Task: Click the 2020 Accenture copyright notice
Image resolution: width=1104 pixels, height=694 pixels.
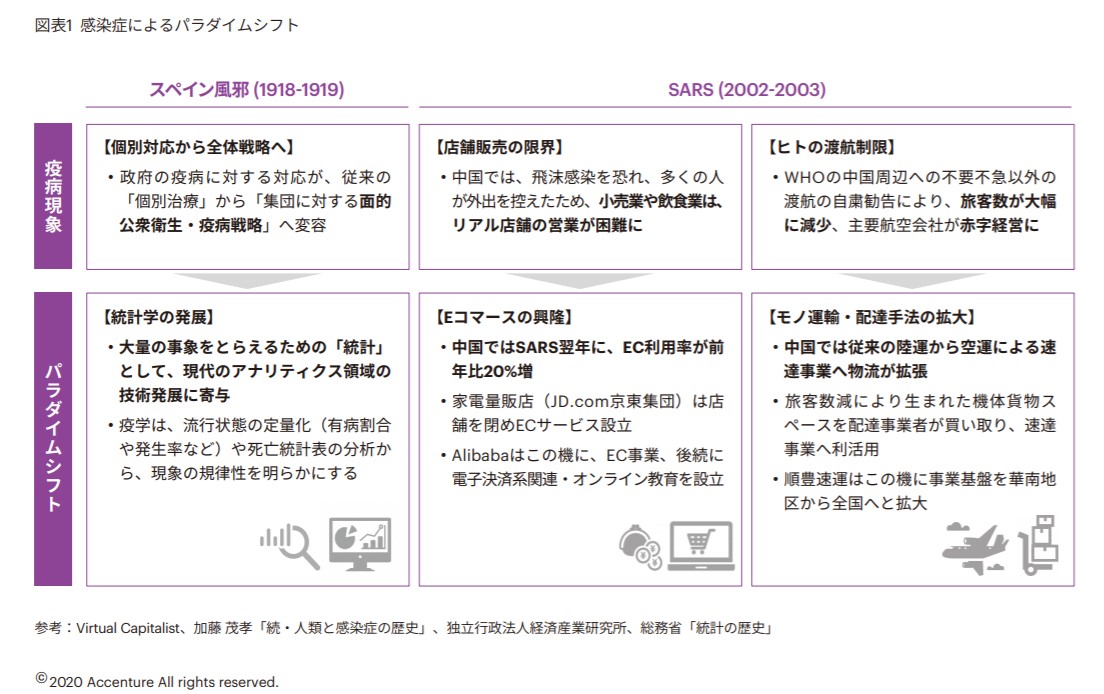Action: tap(157, 681)
